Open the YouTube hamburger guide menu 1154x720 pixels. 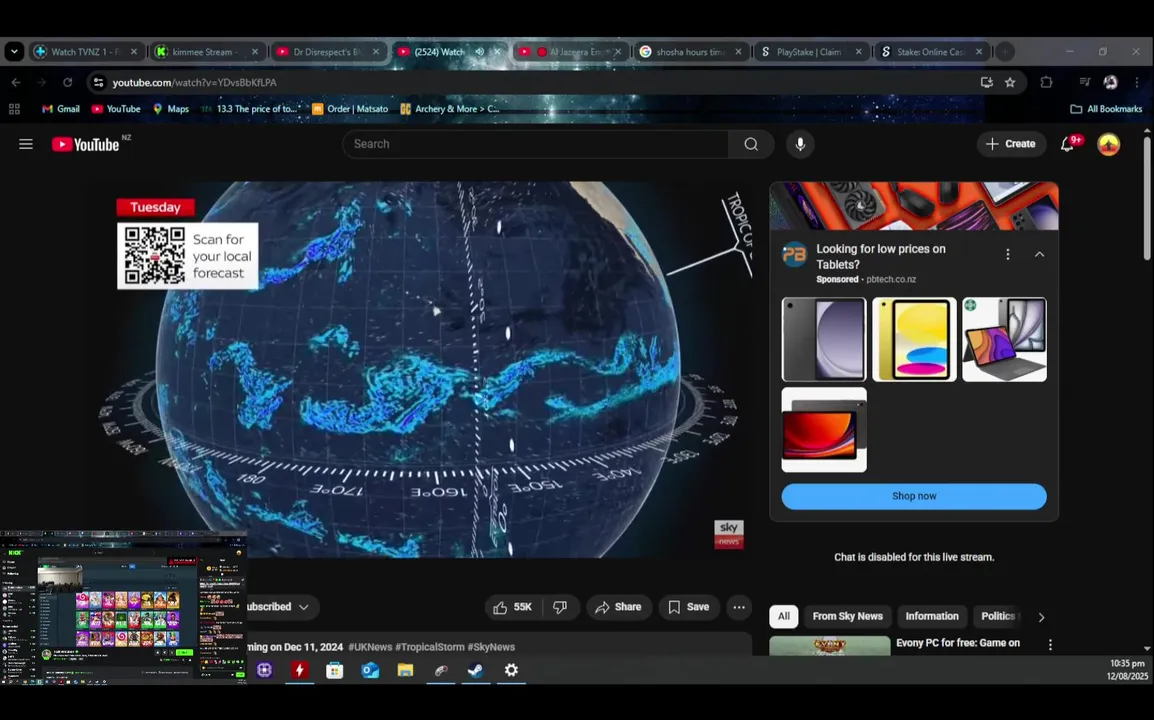click(x=26, y=144)
